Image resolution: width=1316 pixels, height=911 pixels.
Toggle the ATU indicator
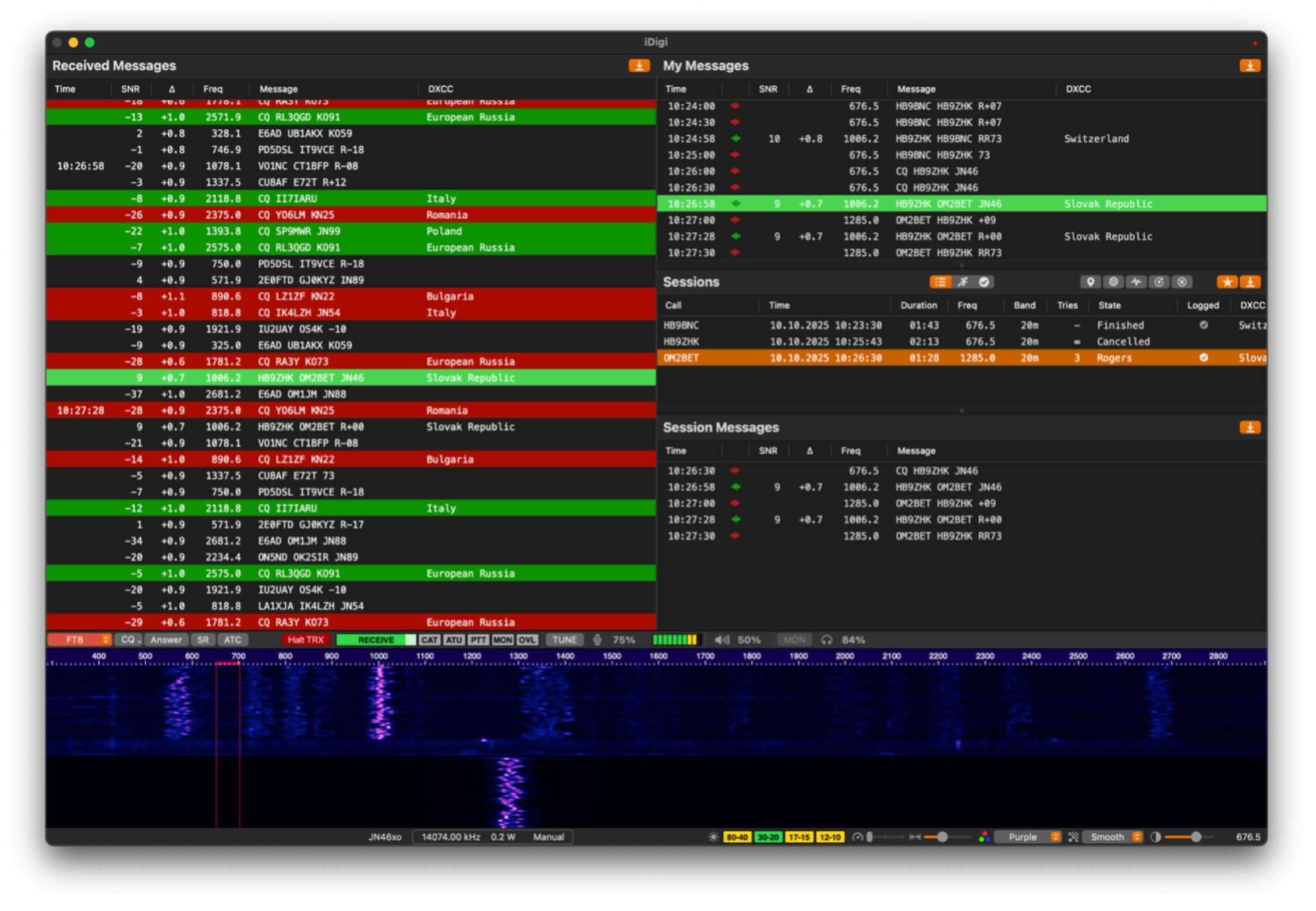[454, 640]
